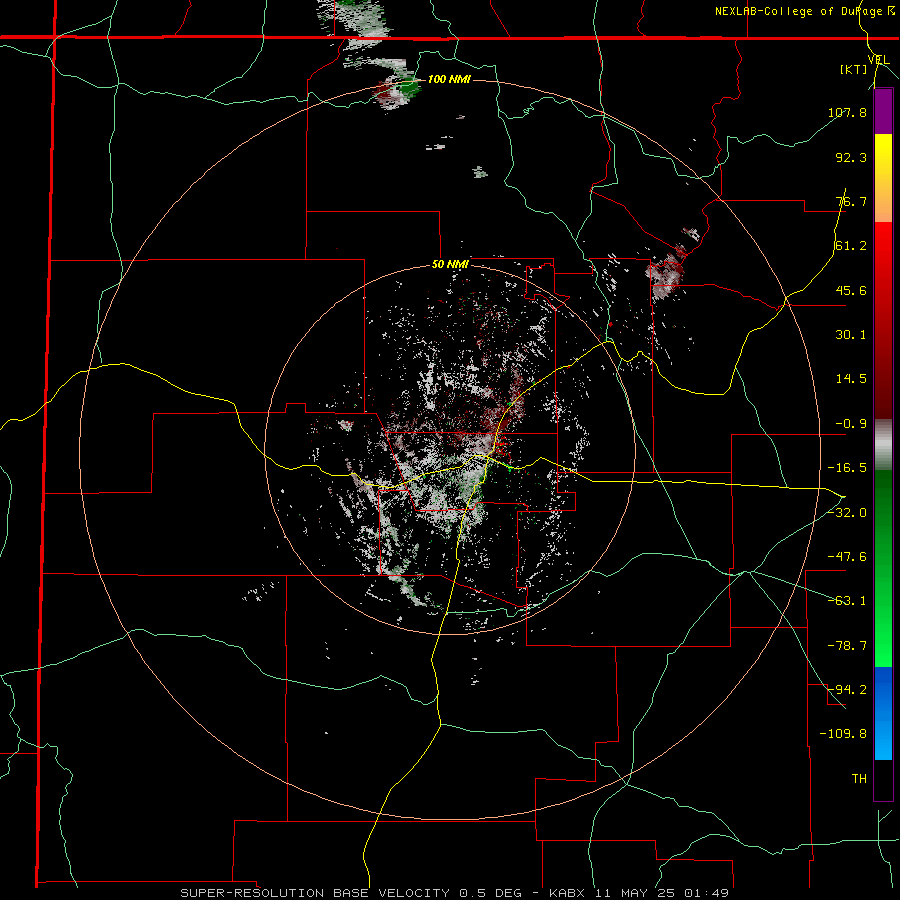The image size is (900, 900).
Task: Select the 30.1 scale value
Action: 851,335
